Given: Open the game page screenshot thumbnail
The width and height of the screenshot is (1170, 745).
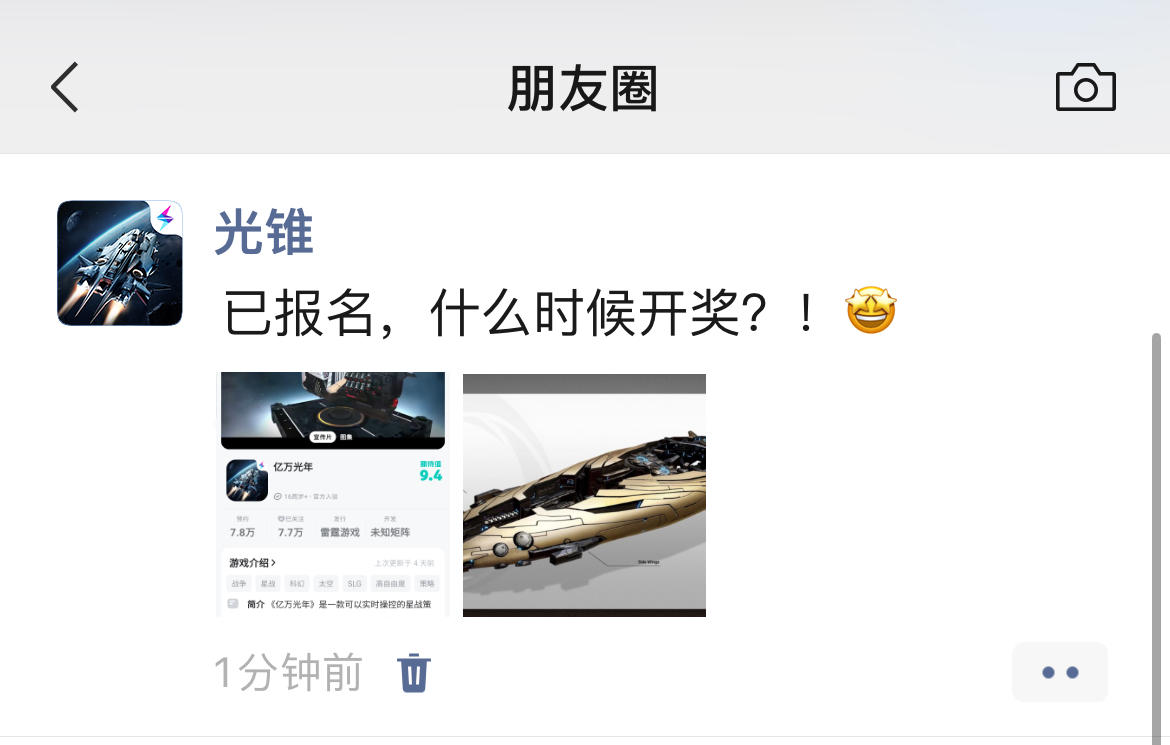Looking at the screenshot, I should click(x=333, y=494).
